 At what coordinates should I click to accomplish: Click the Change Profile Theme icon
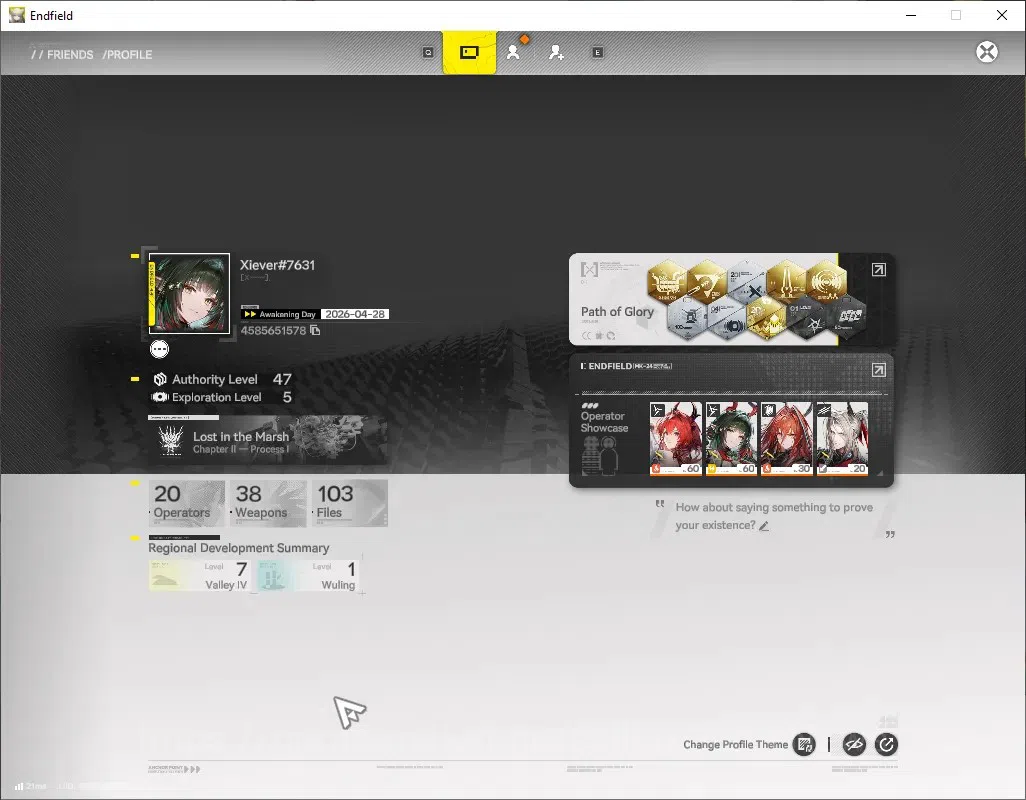click(804, 744)
